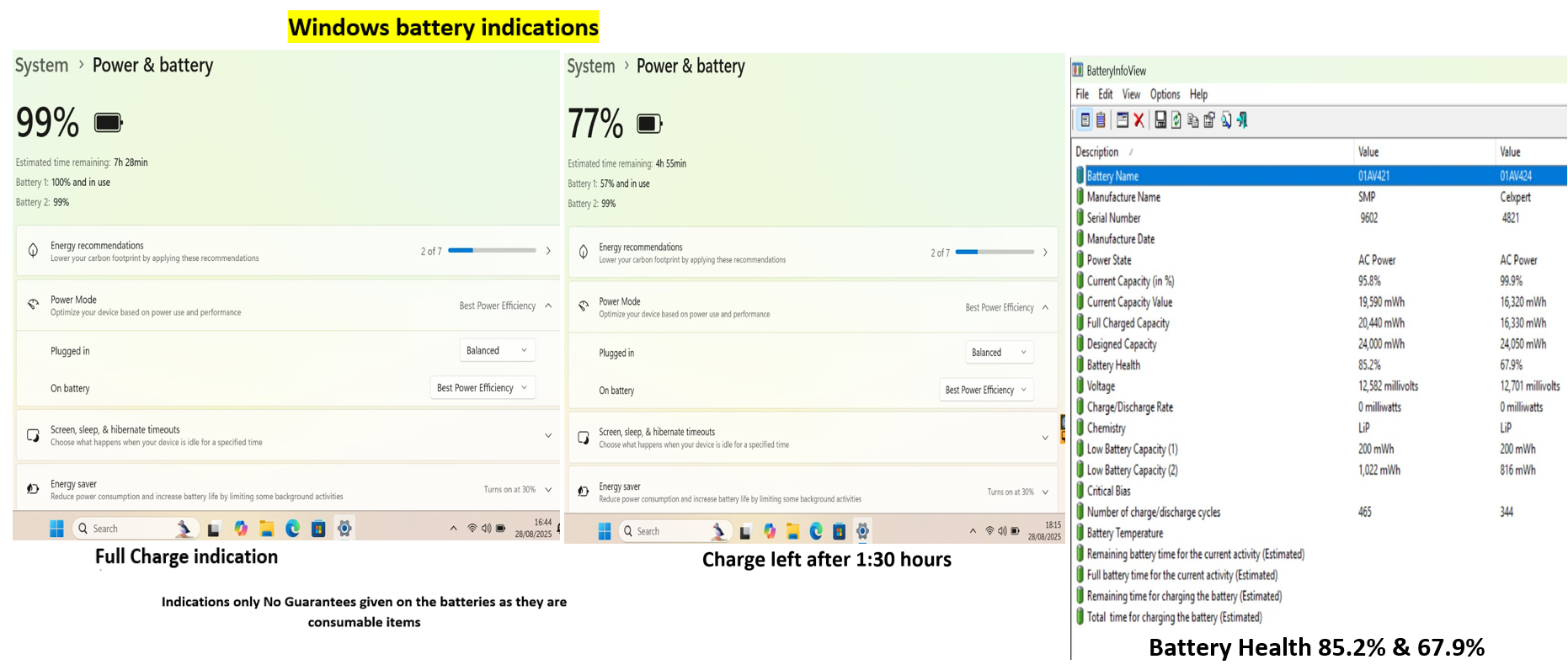Image resolution: width=1568 pixels, height=670 pixels.
Task: Click Power Mode gauge icon in 77% window
Action: [584, 306]
